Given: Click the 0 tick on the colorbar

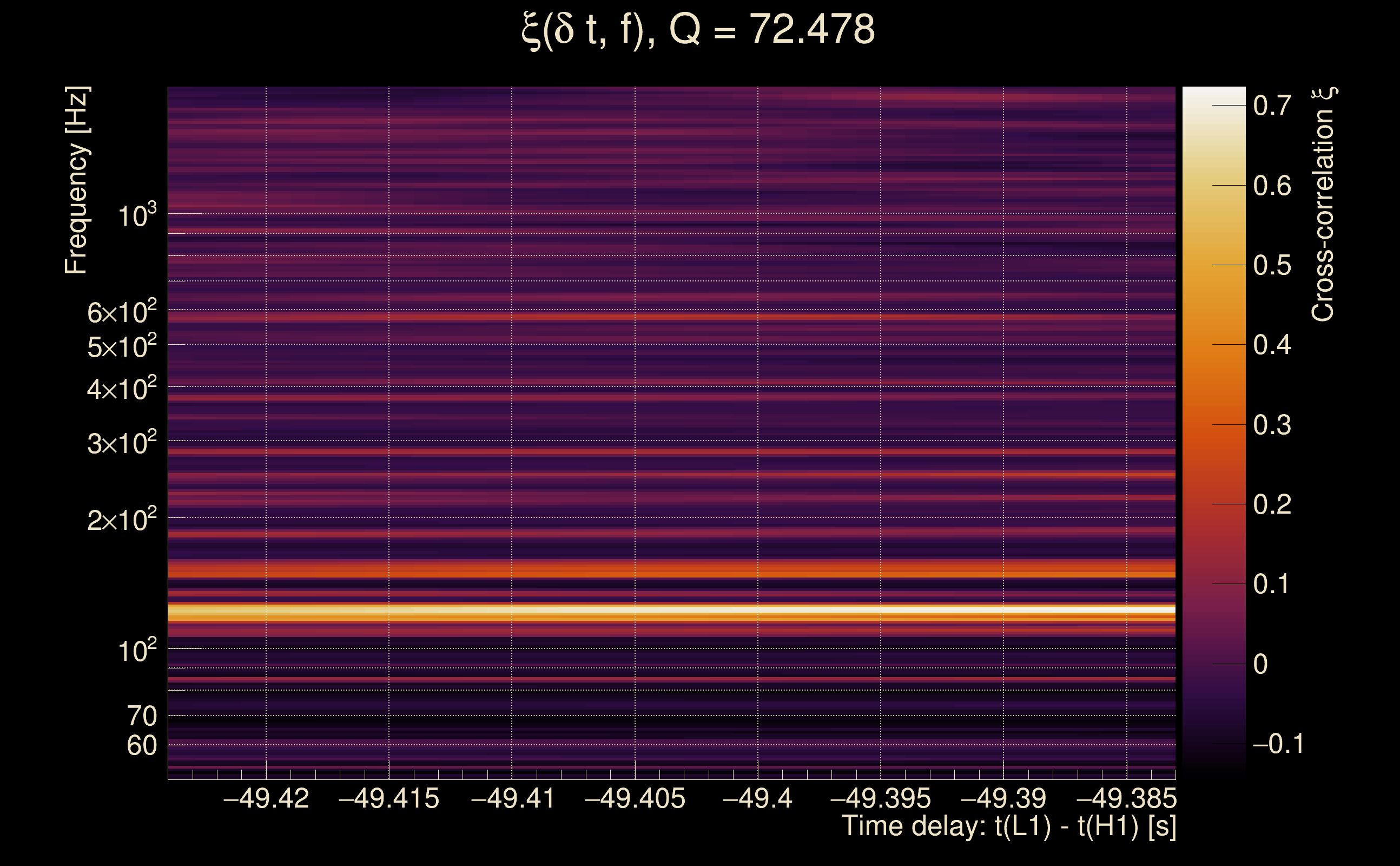Looking at the screenshot, I should point(1260,665).
